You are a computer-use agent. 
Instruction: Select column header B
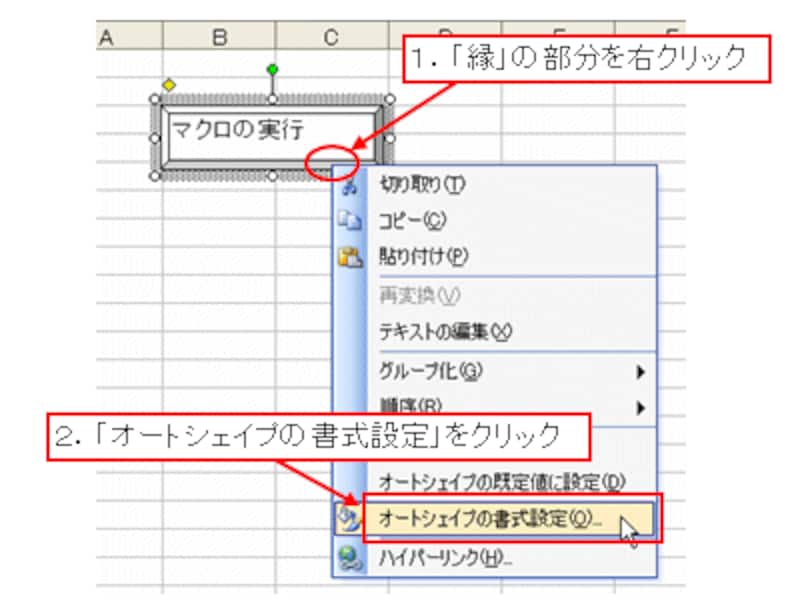click(x=219, y=37)
